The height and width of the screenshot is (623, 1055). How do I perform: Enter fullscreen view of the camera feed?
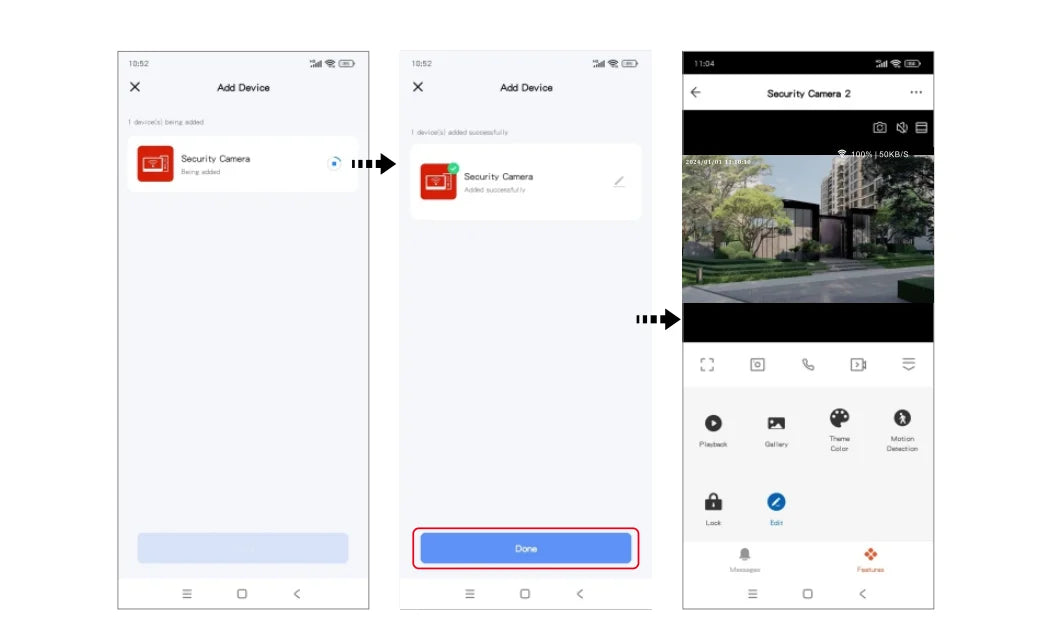click(x=707, y=363)
